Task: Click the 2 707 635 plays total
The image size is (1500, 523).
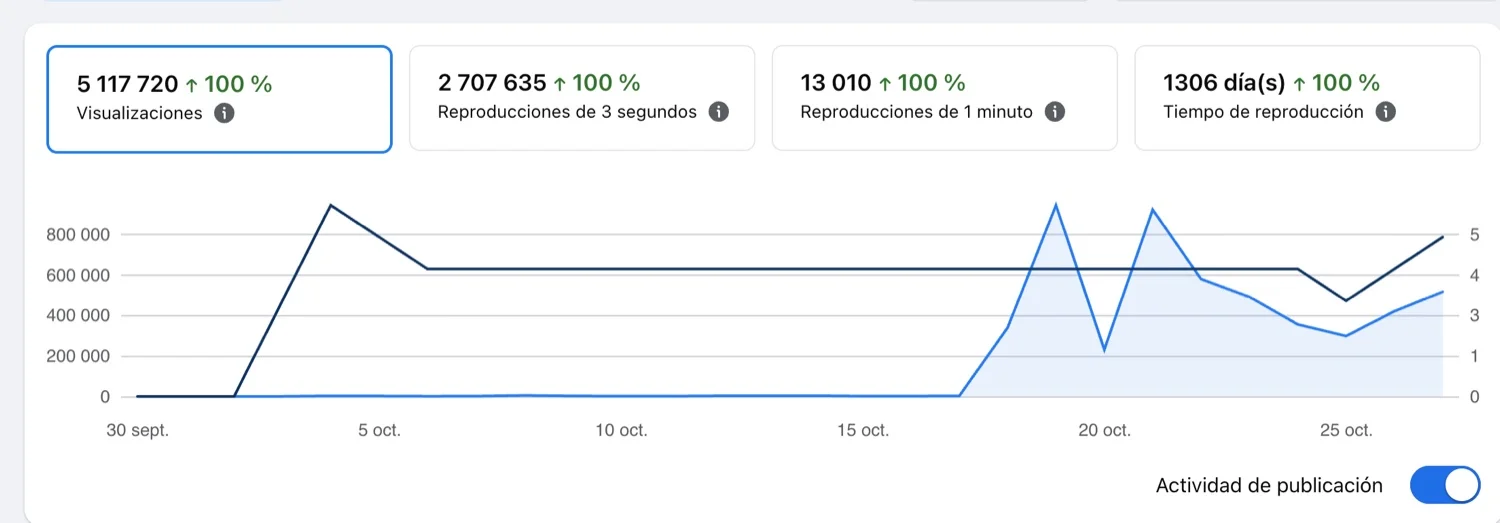Action: tap(492, 82)
